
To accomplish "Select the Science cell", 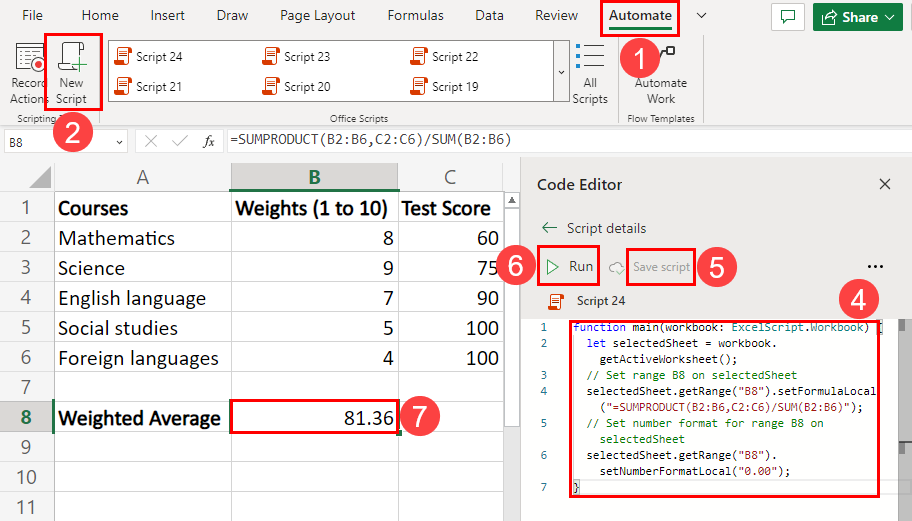I will (142, 267).
